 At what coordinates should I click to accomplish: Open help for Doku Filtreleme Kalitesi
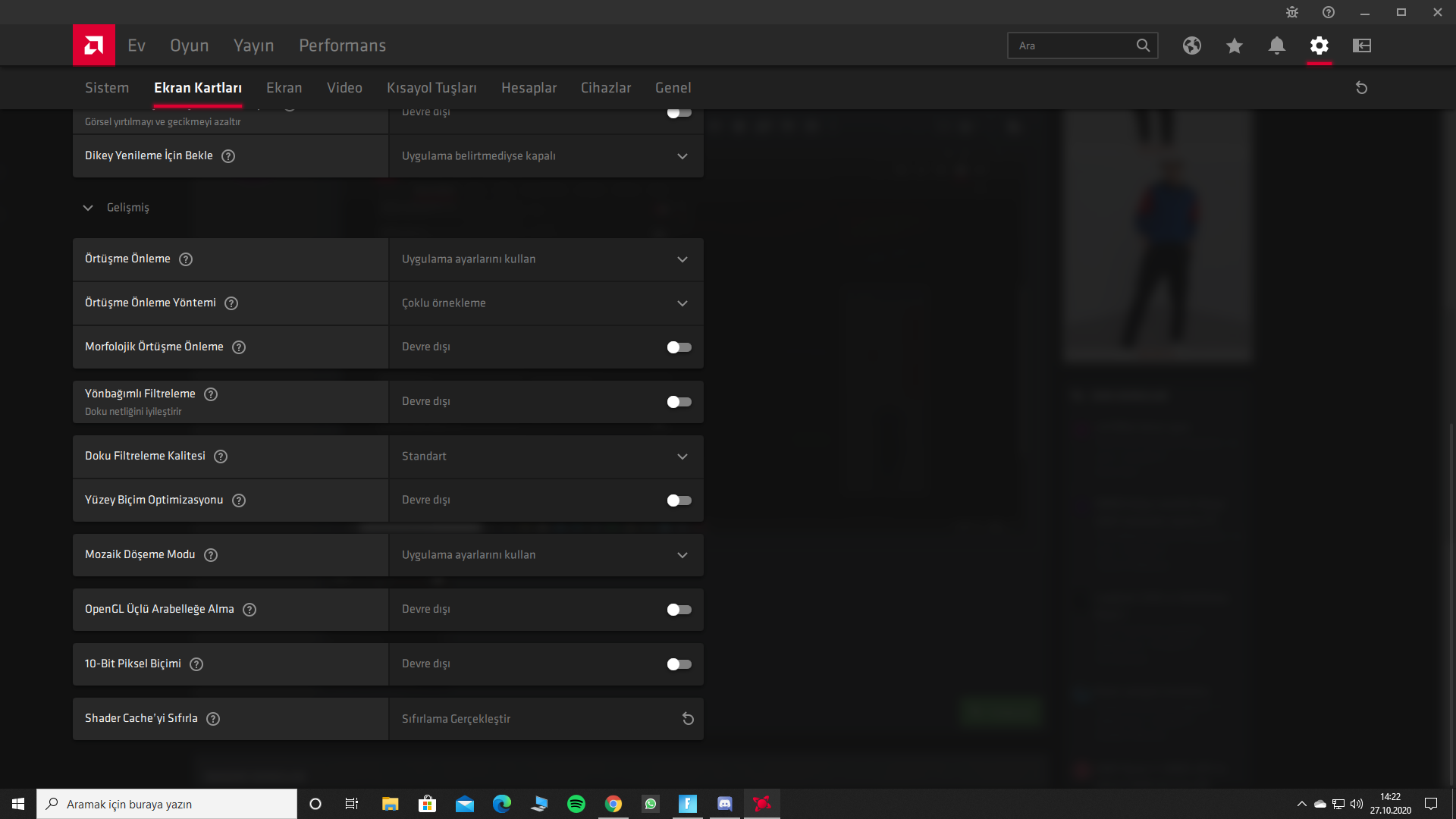221,457
